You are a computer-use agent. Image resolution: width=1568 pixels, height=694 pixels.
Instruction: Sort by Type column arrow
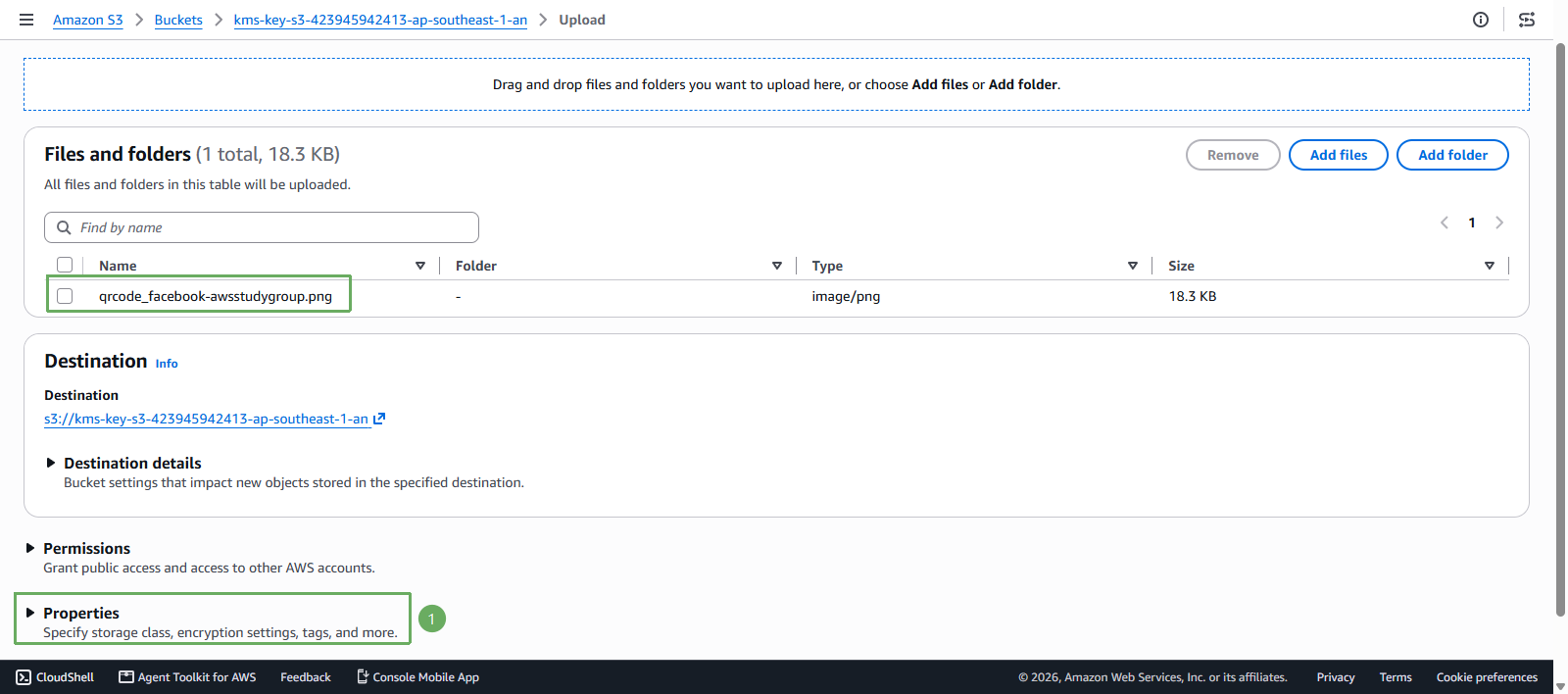(x=1133, y=266)
